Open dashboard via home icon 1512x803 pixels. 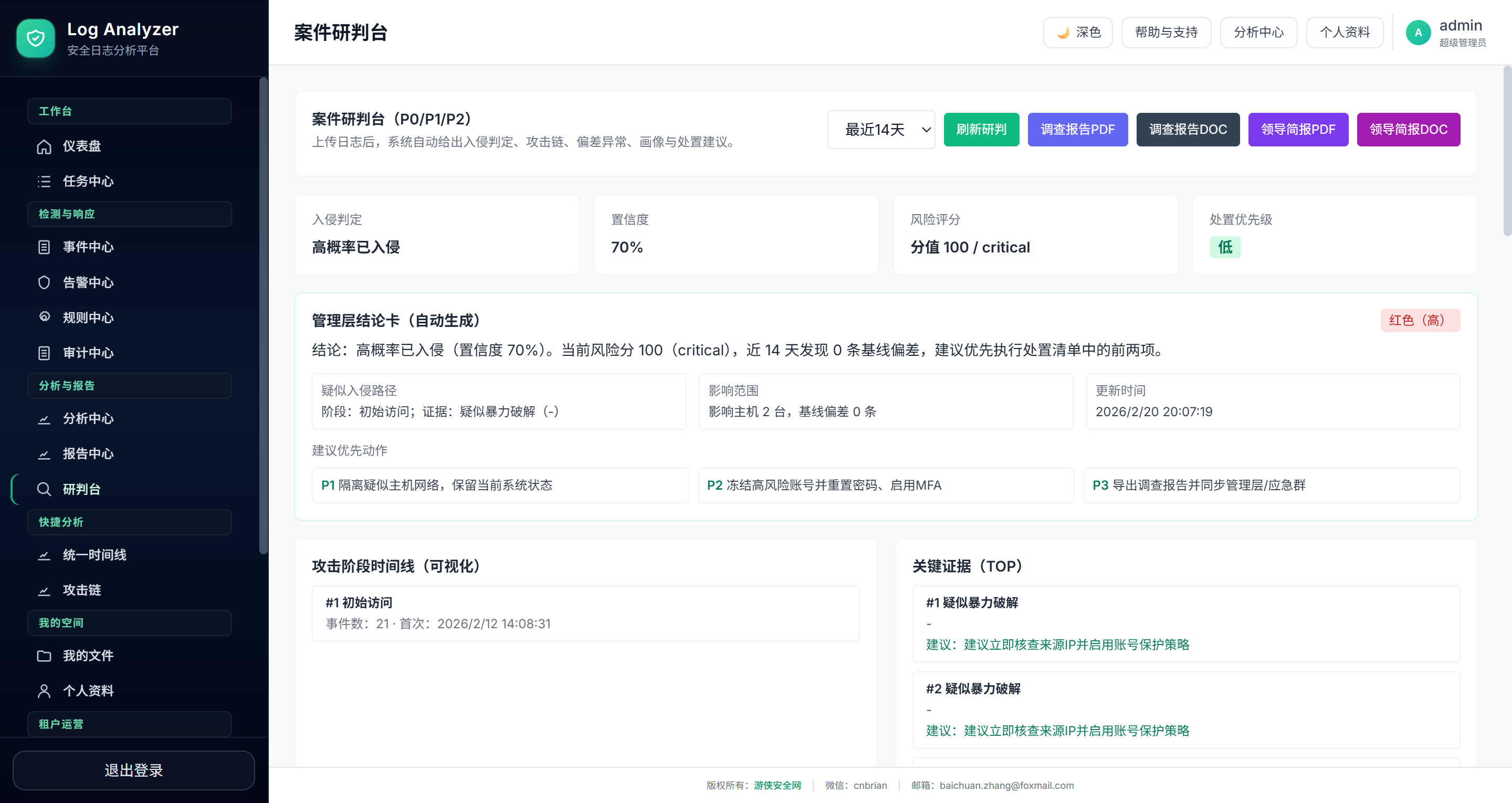point(44,146)
